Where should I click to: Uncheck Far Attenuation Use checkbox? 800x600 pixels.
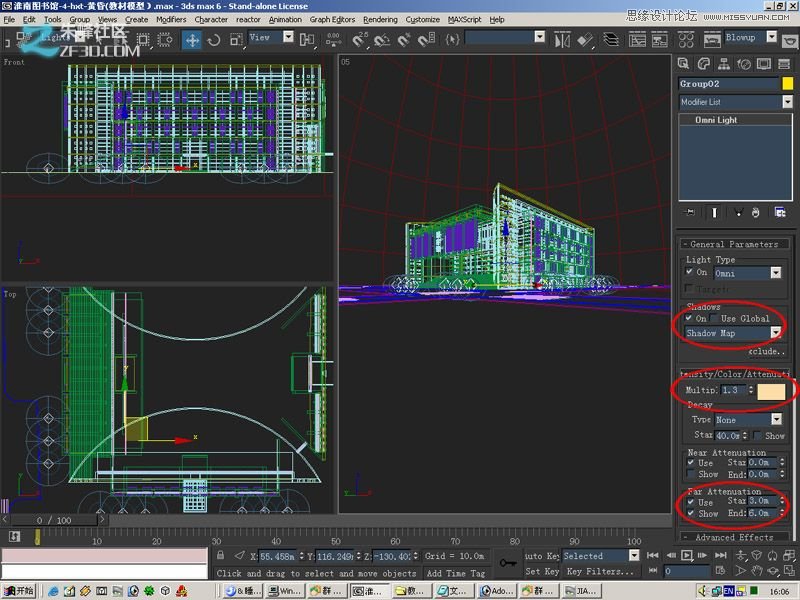690,502
